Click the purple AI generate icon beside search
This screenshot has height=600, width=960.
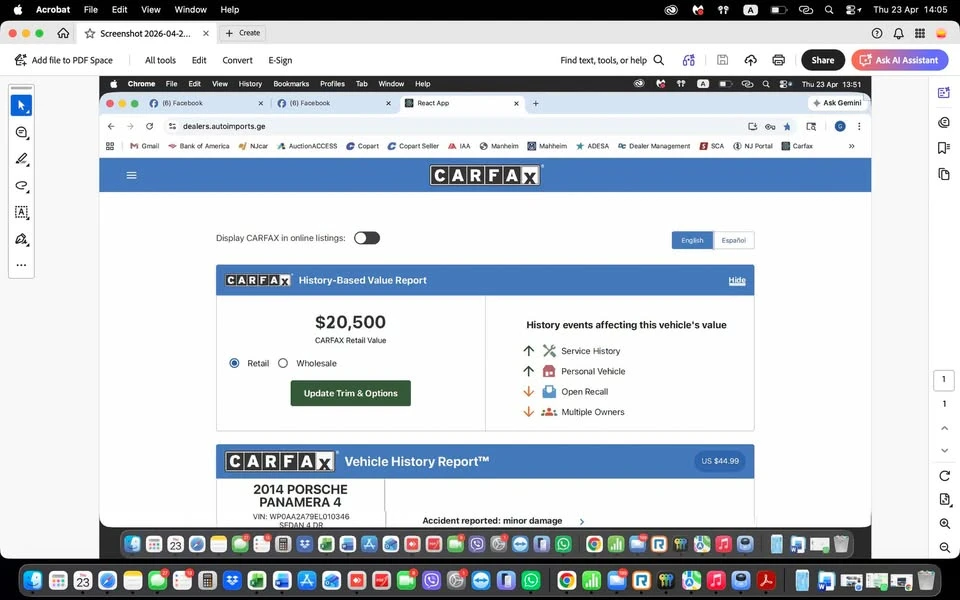689,60
